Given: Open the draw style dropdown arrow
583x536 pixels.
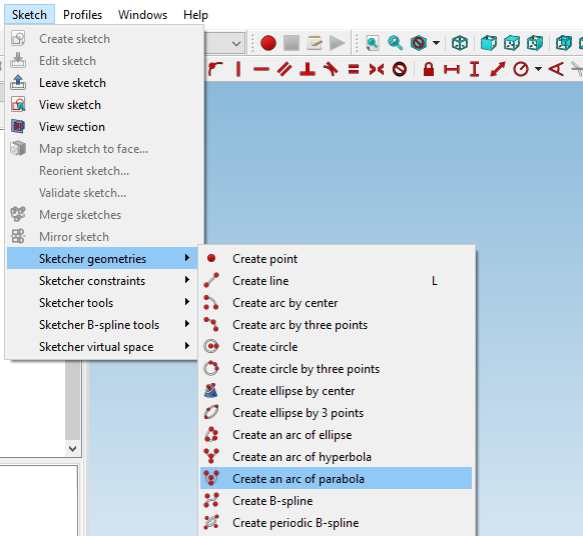Looking at the screenshot, I should (437, 43).
